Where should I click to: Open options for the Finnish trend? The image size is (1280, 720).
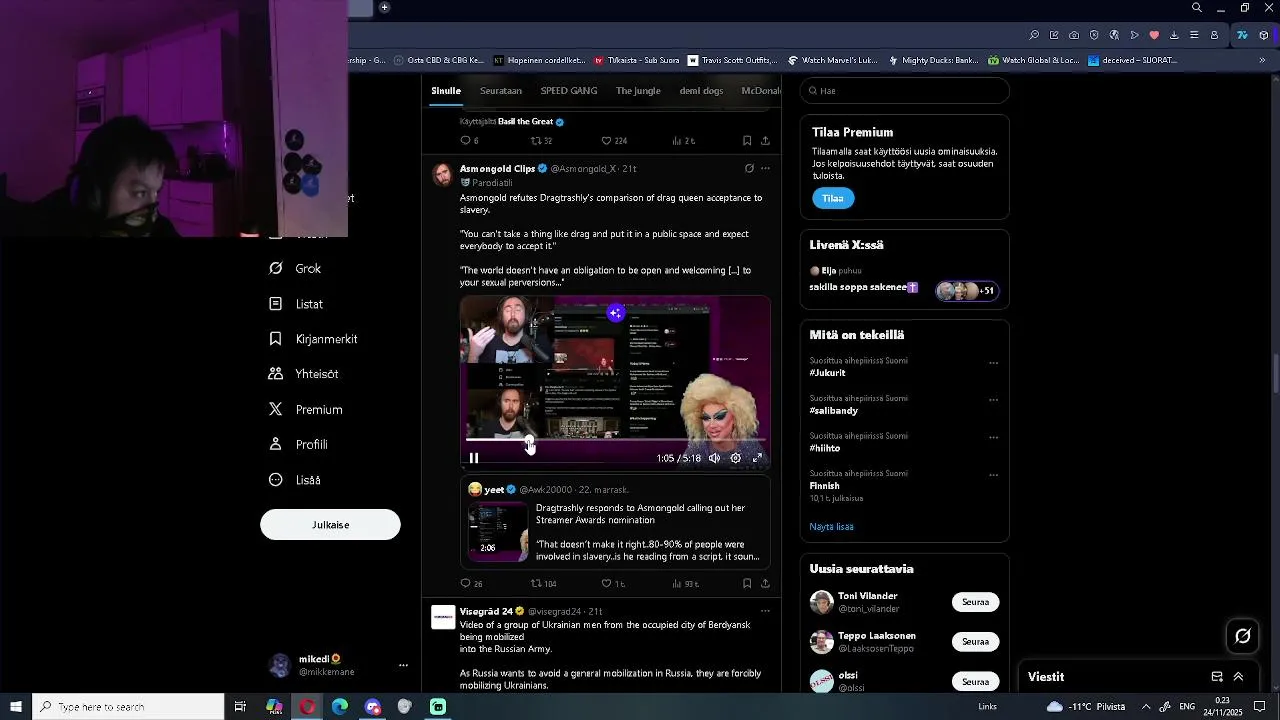click(x=993, y=475)
